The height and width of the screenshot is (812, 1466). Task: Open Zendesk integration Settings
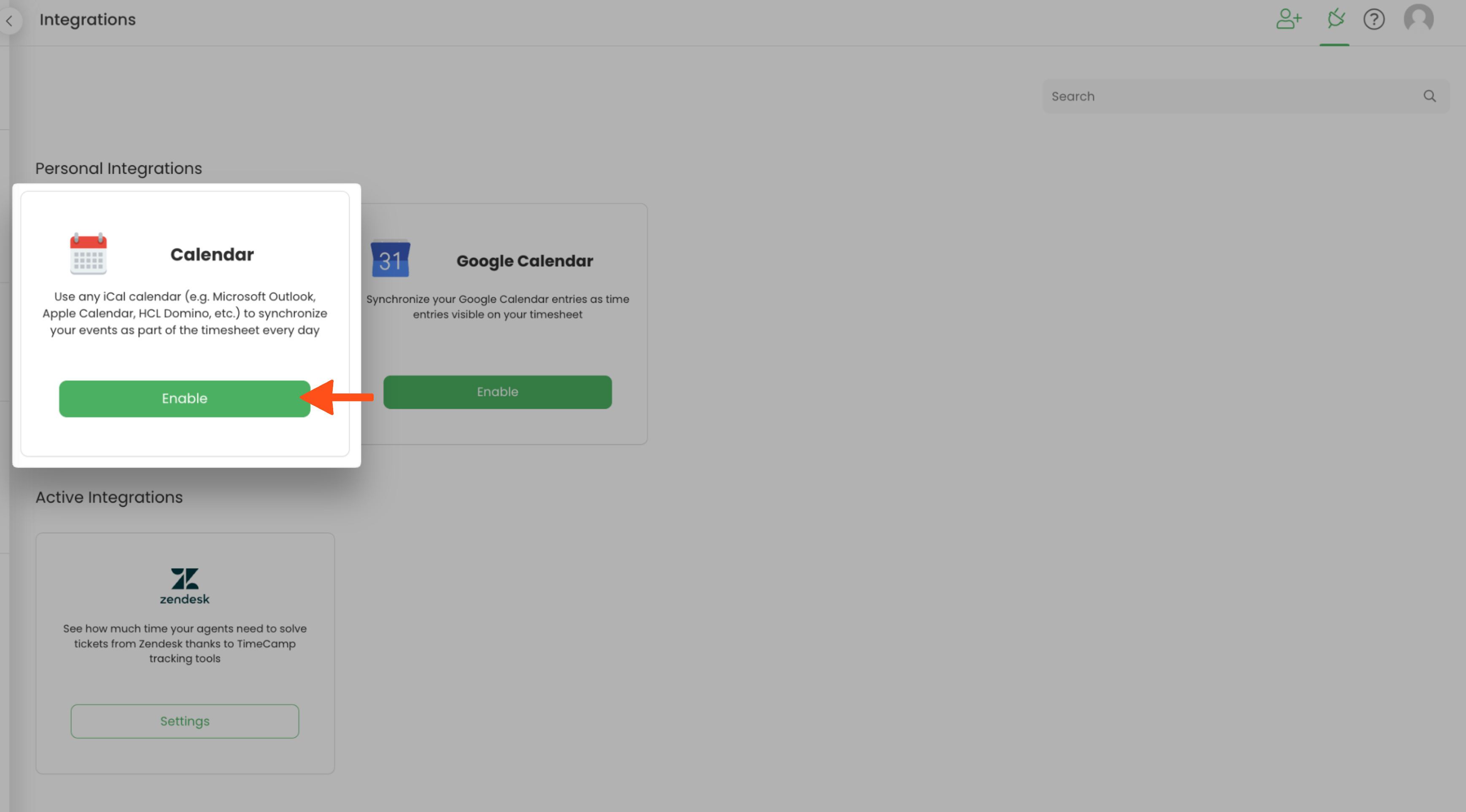(x=184, y=721)
